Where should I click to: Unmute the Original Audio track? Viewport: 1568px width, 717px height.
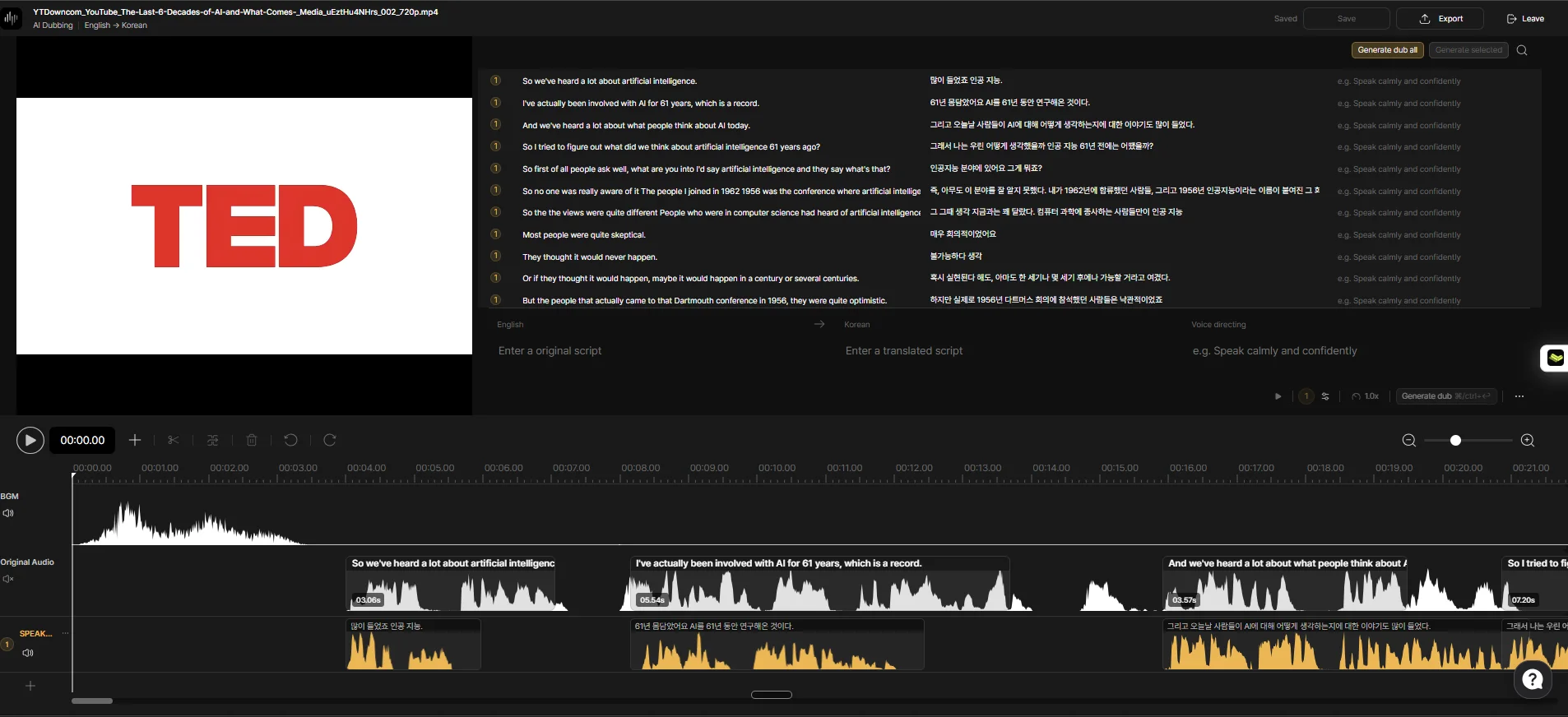click(x=8, y=579)
